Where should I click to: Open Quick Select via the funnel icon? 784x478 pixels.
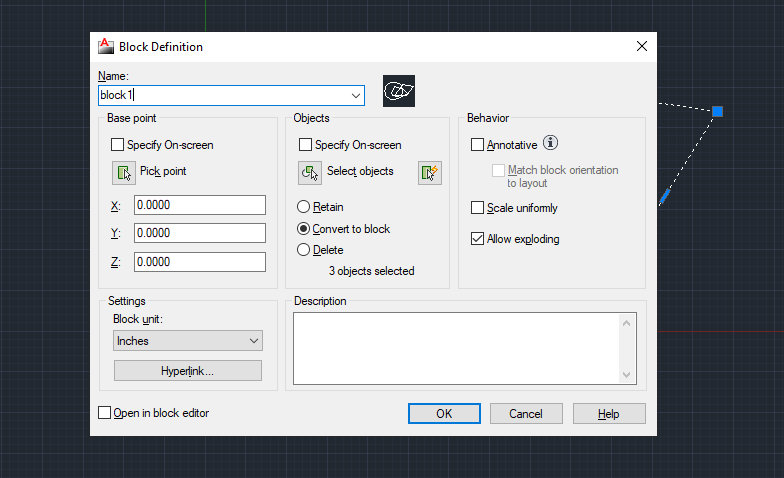[x=429, y=172]
